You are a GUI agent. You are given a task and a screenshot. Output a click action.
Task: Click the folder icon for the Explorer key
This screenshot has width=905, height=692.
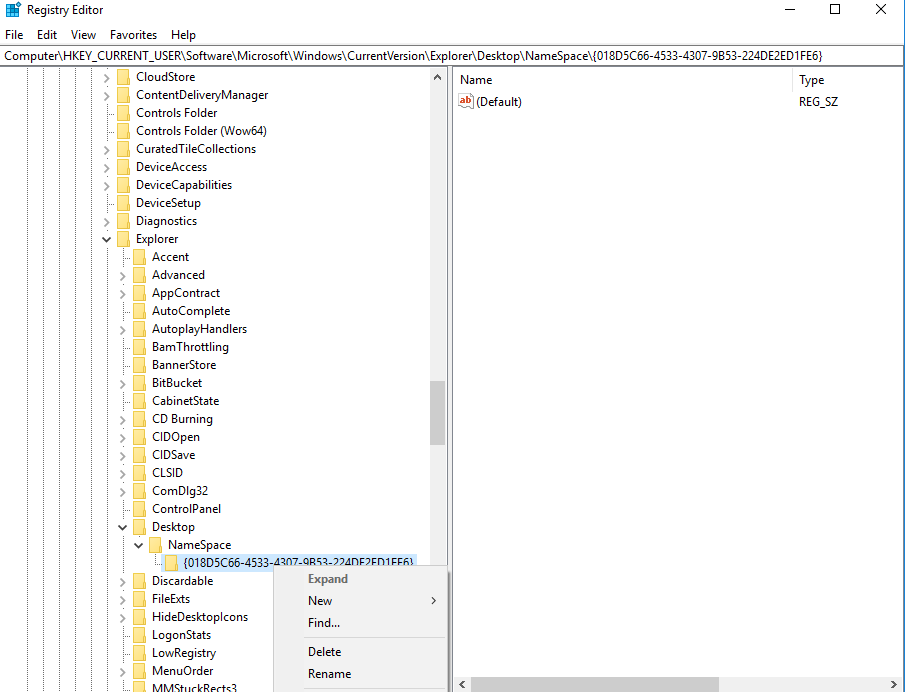(123, 238)
